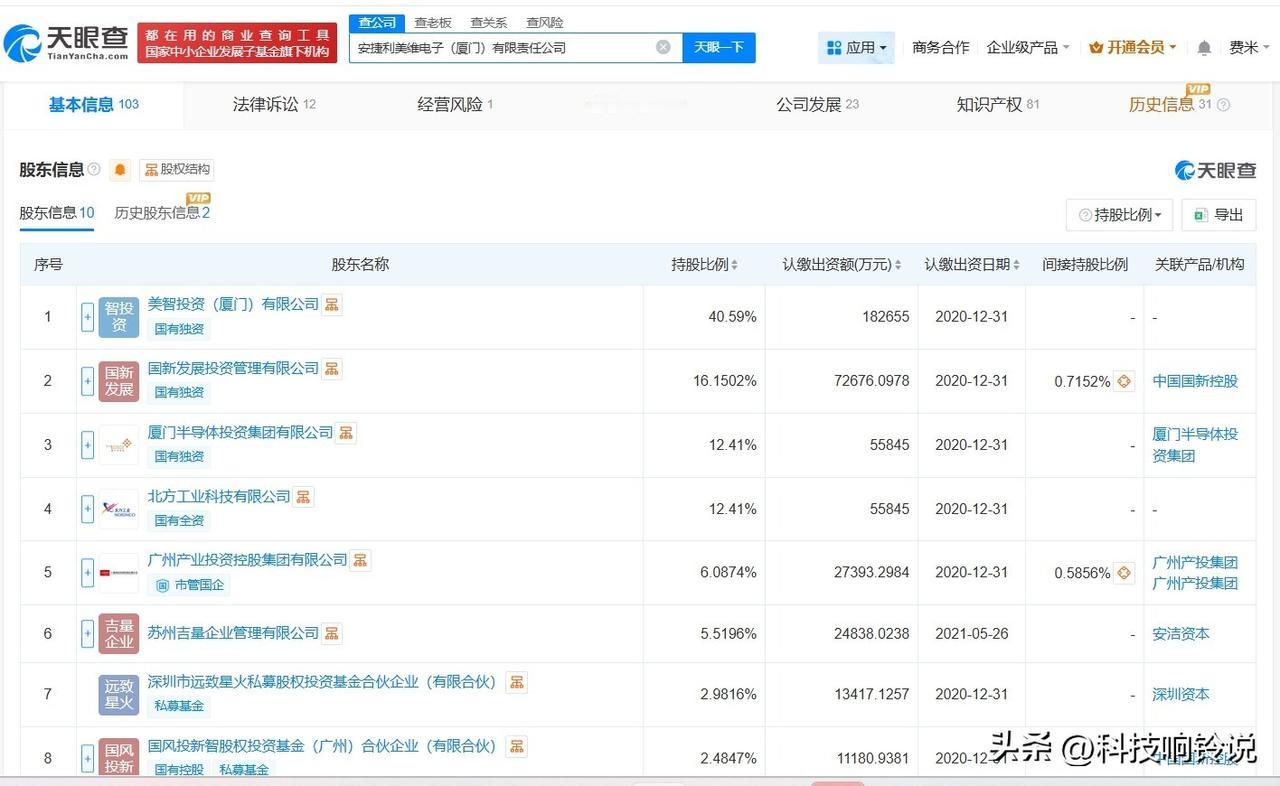Open the 安洁资本 related institution link
Viewport: 1280px width, 786px height.
point(1181,634)
